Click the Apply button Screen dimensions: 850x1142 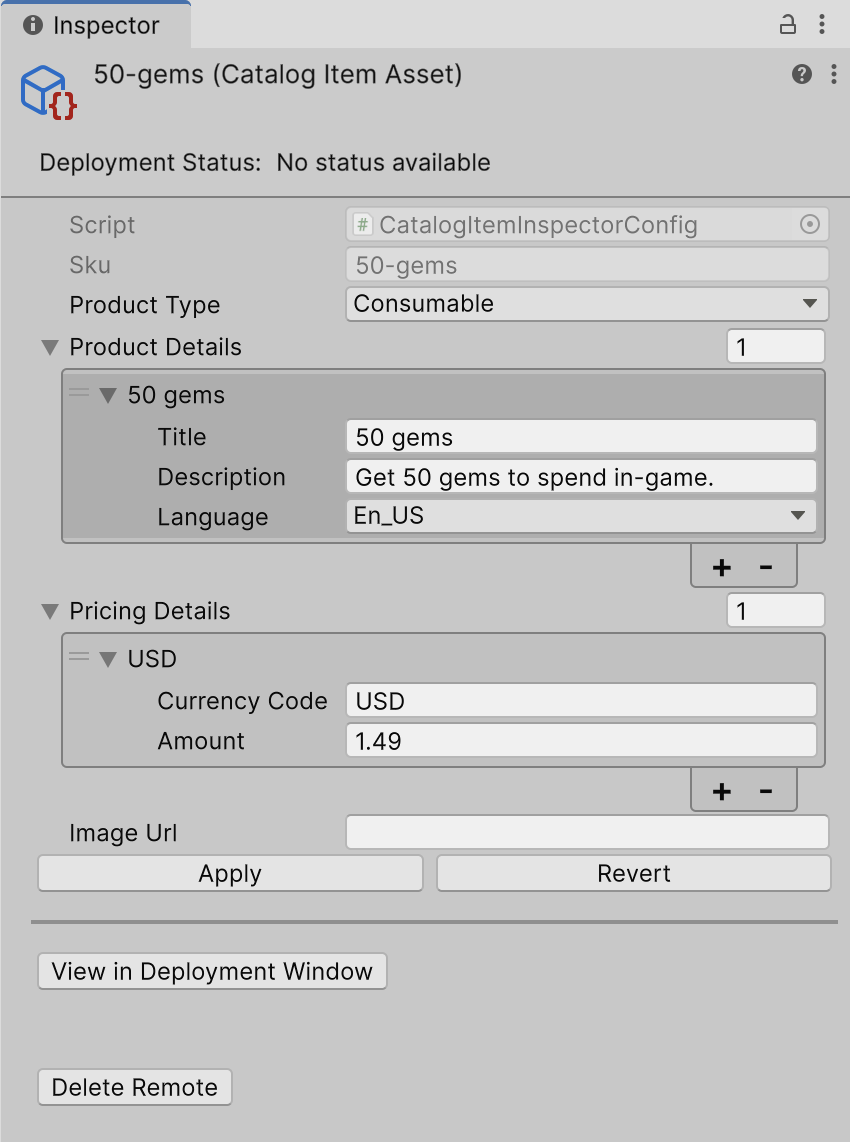coord(230,873)
